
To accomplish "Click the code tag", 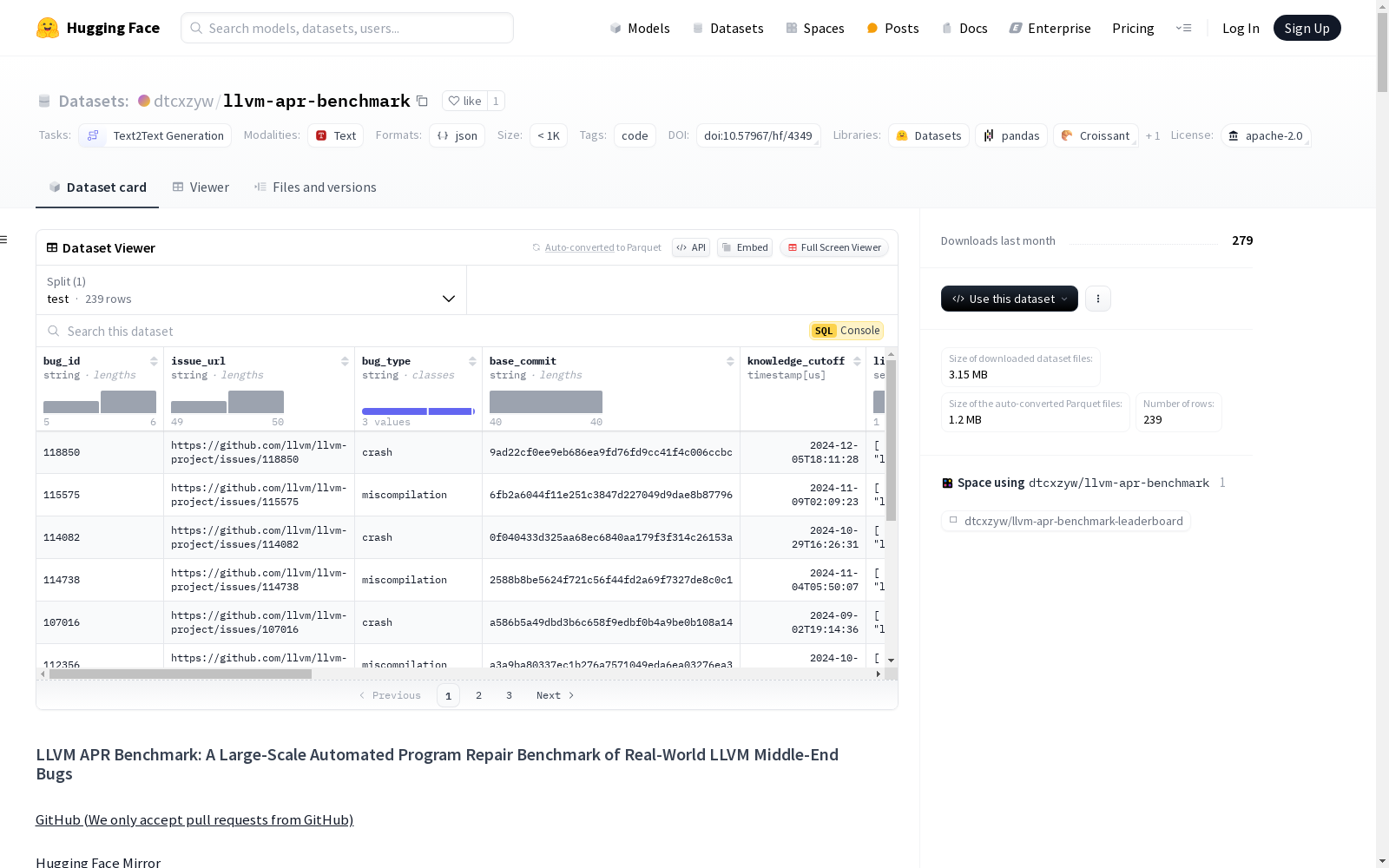I will pyautogui.click(x=635, y=135).
